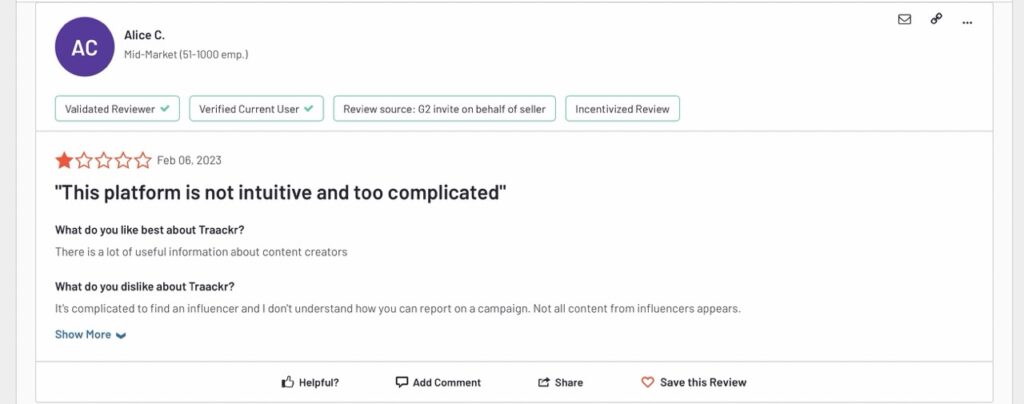Viewport: 1024px width, 404px height.
Task: Click Alice C. reviewer name
Action: 144,35
